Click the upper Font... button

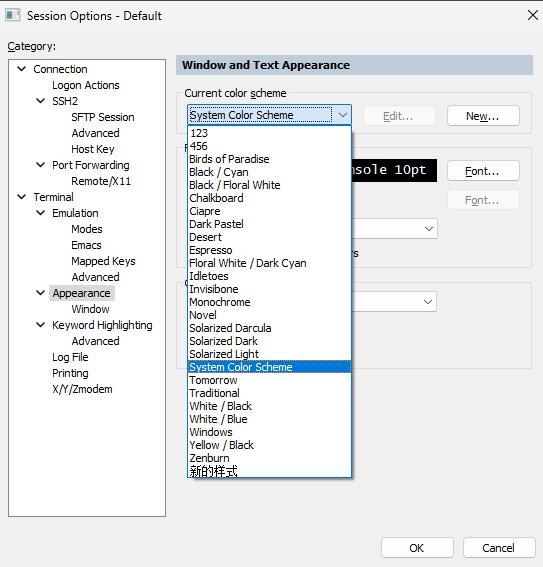483,171
